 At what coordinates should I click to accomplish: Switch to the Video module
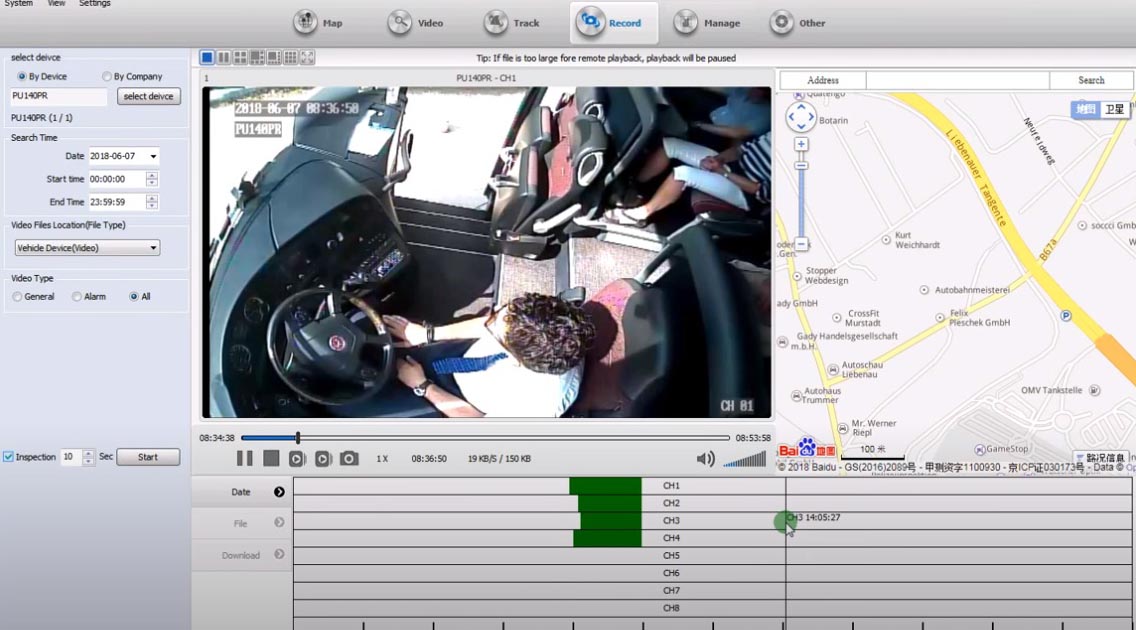tap(415, 22)
